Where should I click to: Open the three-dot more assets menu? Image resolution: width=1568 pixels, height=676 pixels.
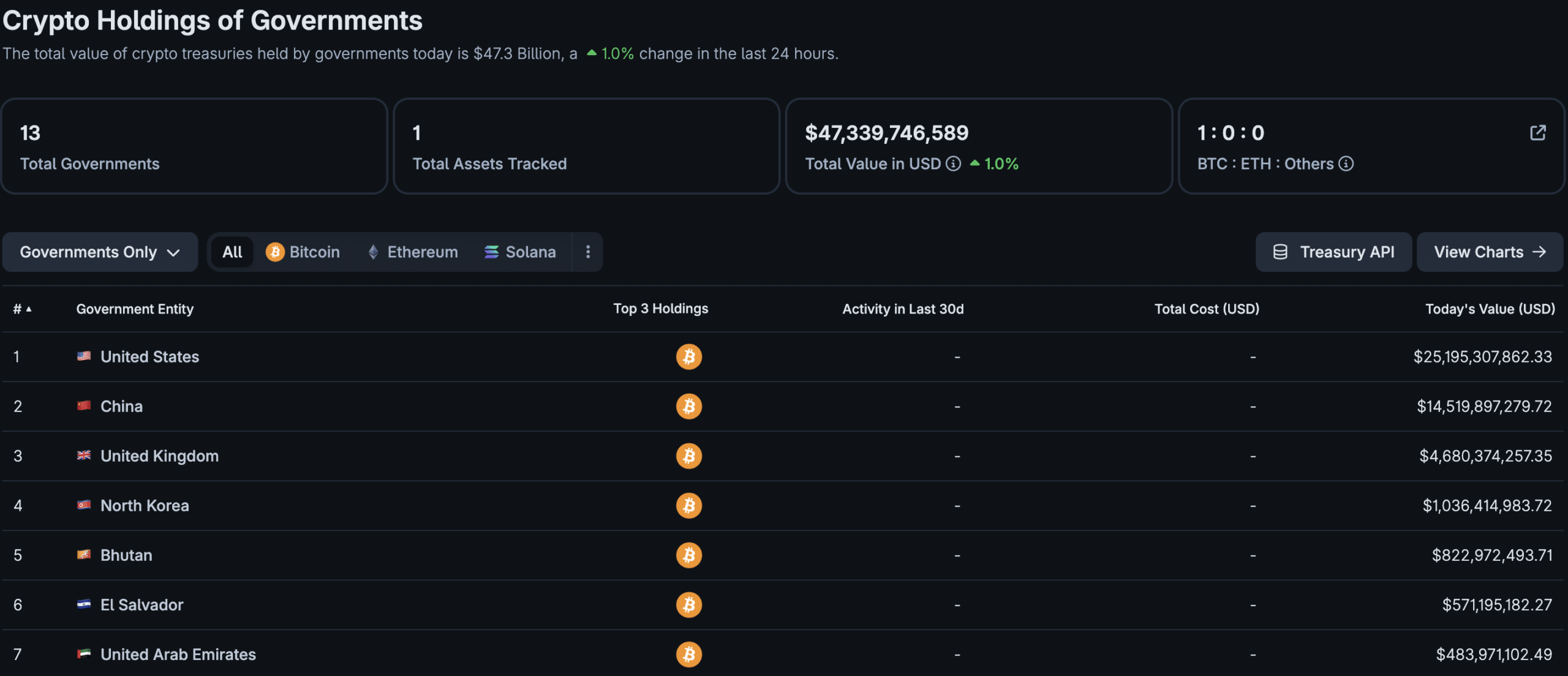click(x=588, y=252)
